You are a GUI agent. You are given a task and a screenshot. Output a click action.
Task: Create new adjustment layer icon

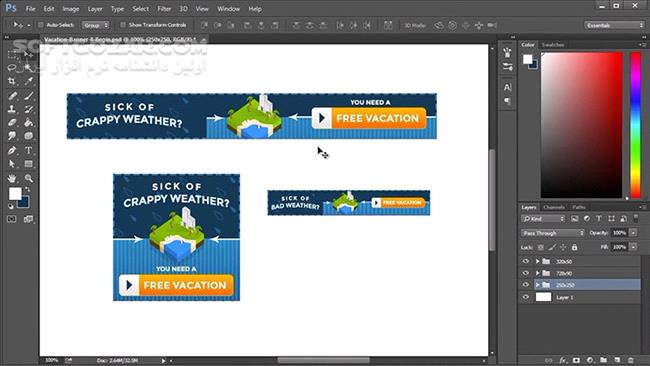(590, 360)
